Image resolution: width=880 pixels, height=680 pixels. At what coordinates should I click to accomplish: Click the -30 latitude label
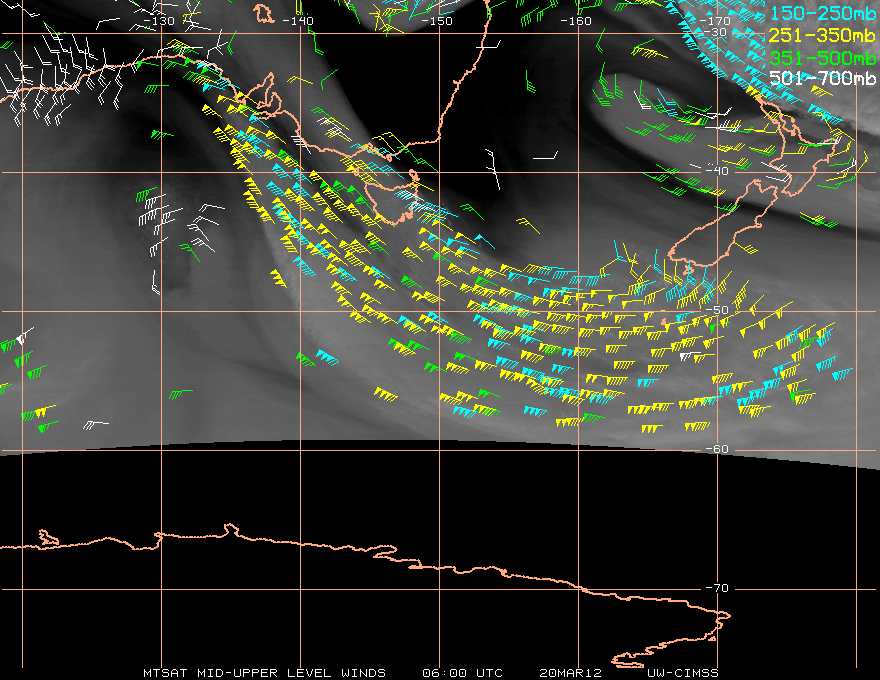717,32
